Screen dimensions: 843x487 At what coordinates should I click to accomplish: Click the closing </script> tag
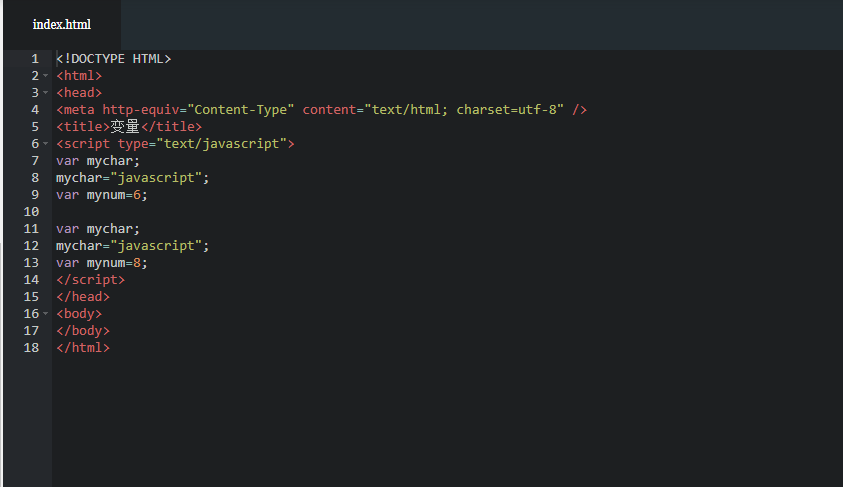click(x=90, y=280)
